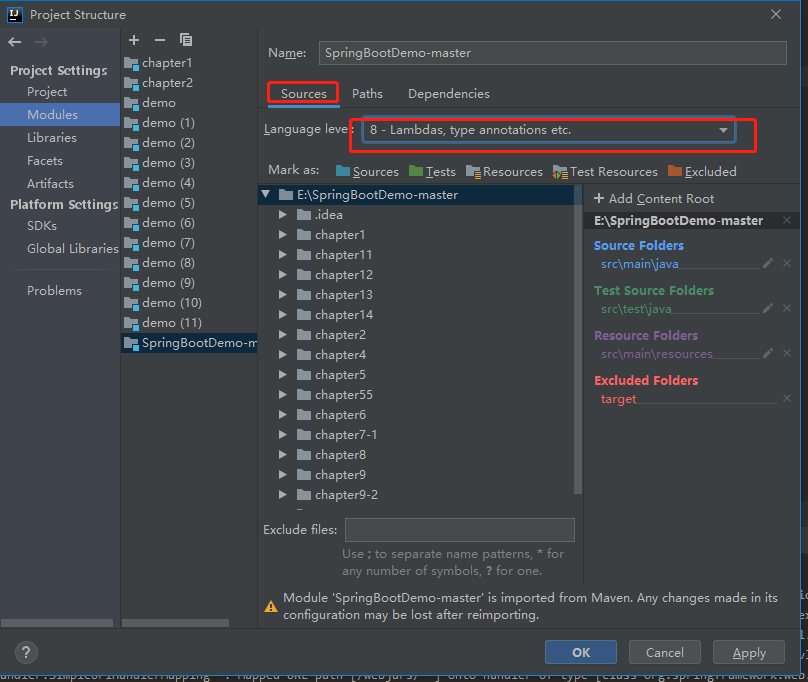
Task: Remove src\main\java source folder
Action: tap(787, 263)
